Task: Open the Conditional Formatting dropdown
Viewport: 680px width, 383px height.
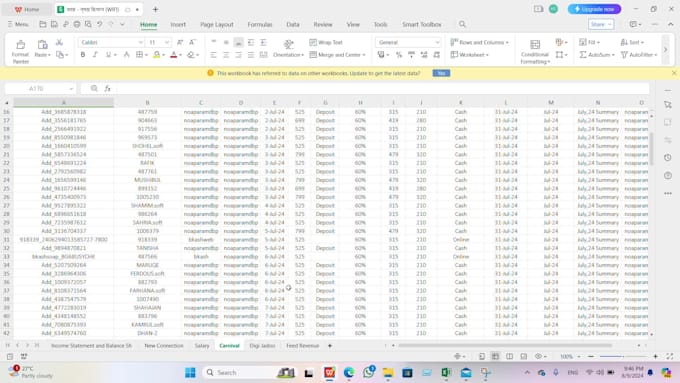Action: pyautogui.click(x=535, y=52)
